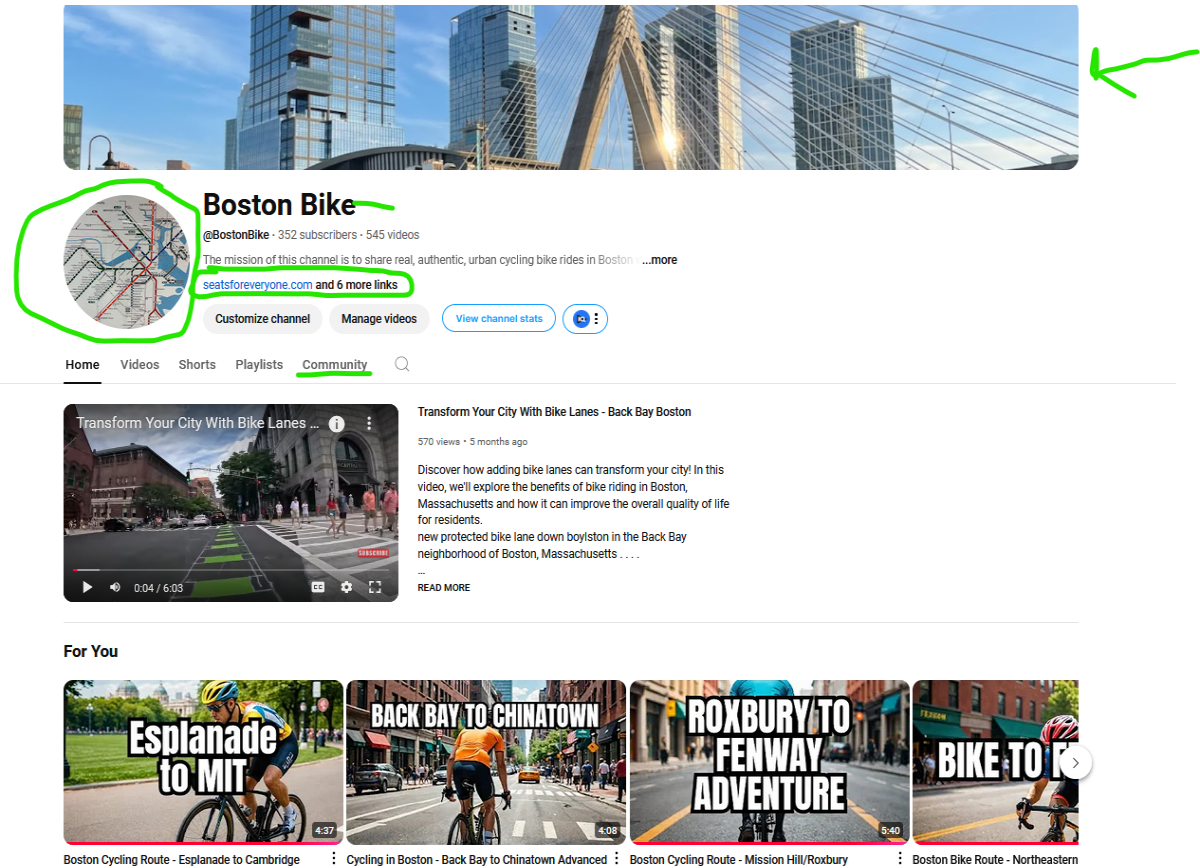Screen dimensions: 1200x868
Task: Advance the For You carousel arrow
Action: click(1075, 763)
